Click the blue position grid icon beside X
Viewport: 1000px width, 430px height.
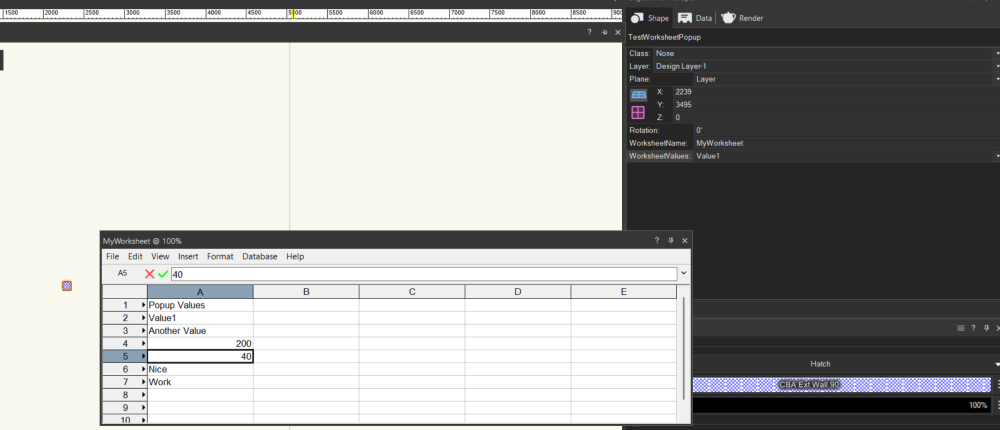tap(638, 94)
